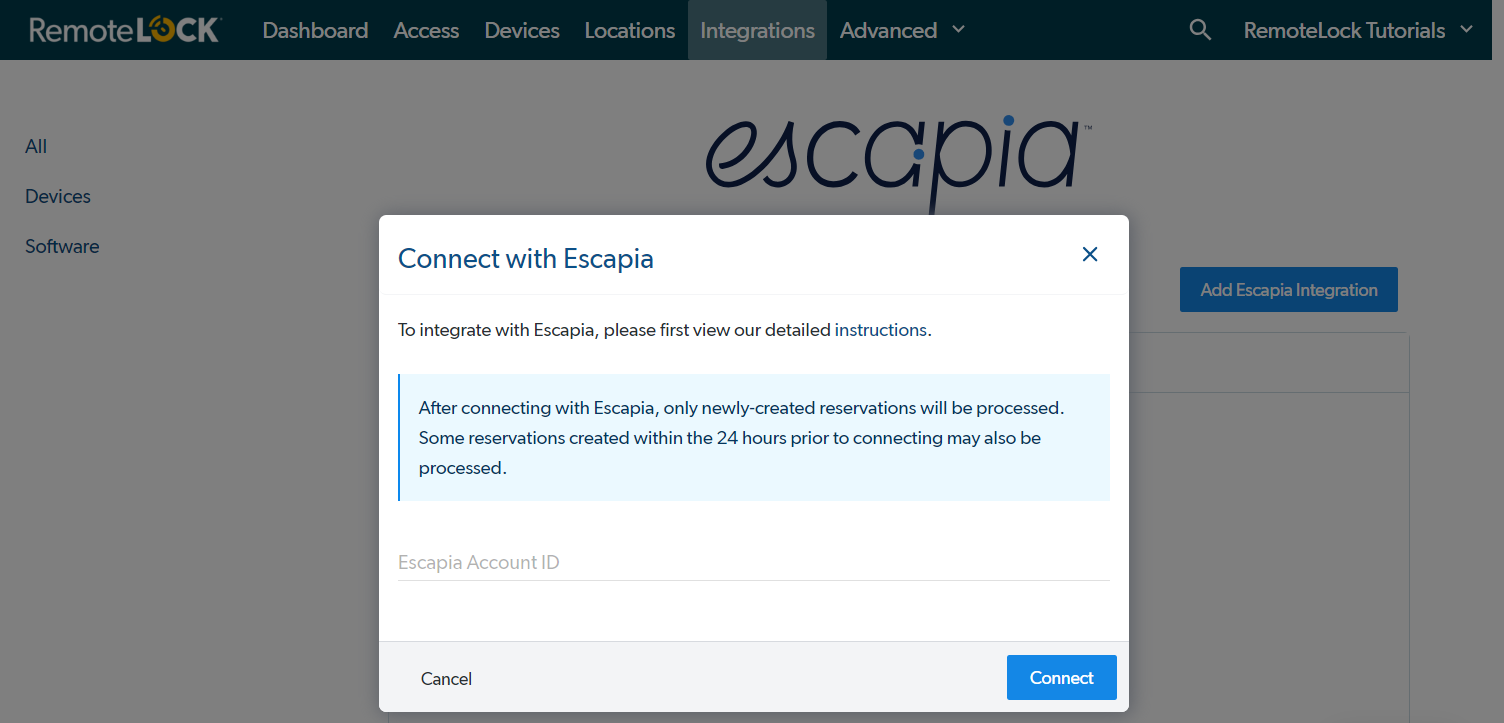The height and width of the screenshot is (723, 1504).
Task: Expand the Advanced menu chevron
Action: coord(958,30)
